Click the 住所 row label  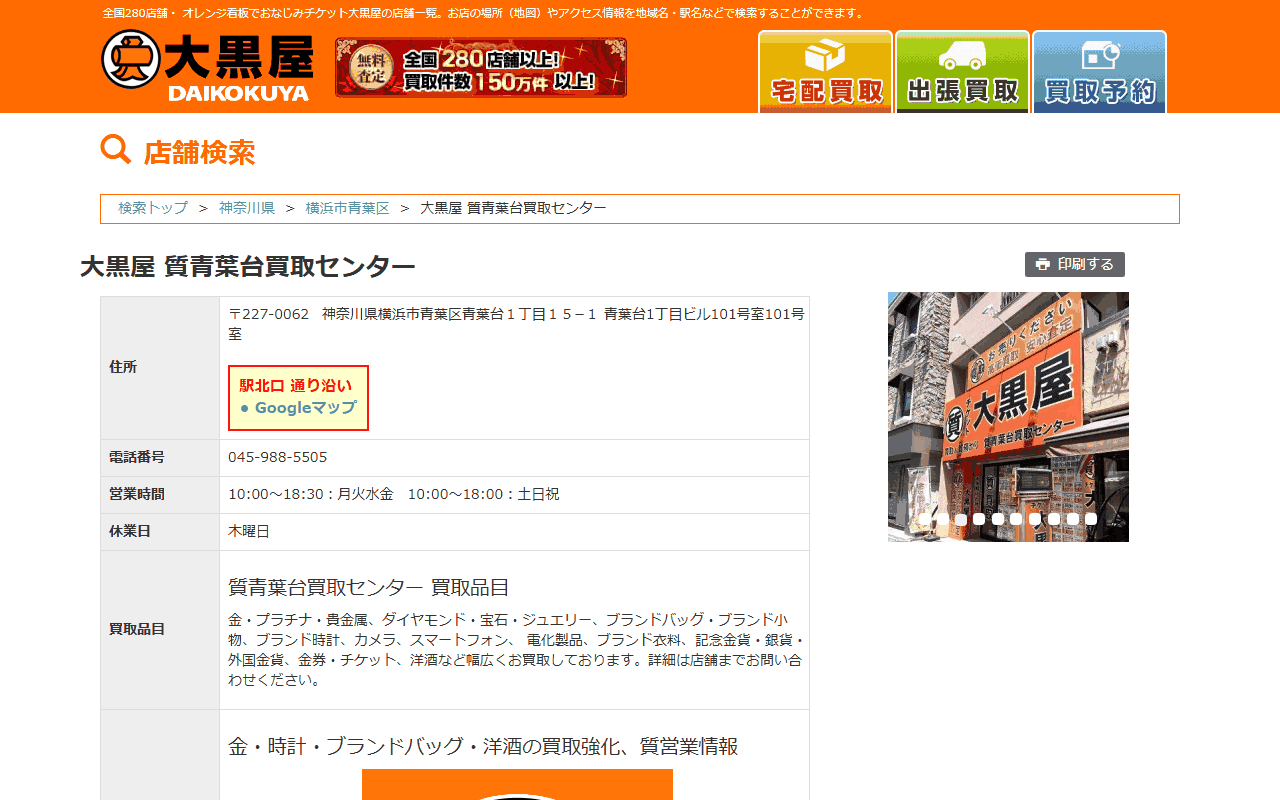pos(123,367)
